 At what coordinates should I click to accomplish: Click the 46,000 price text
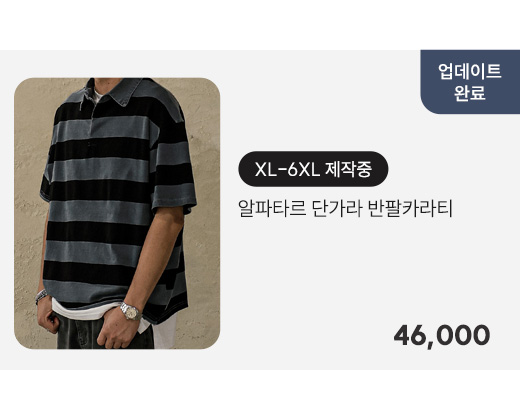(x=442, y=335)
